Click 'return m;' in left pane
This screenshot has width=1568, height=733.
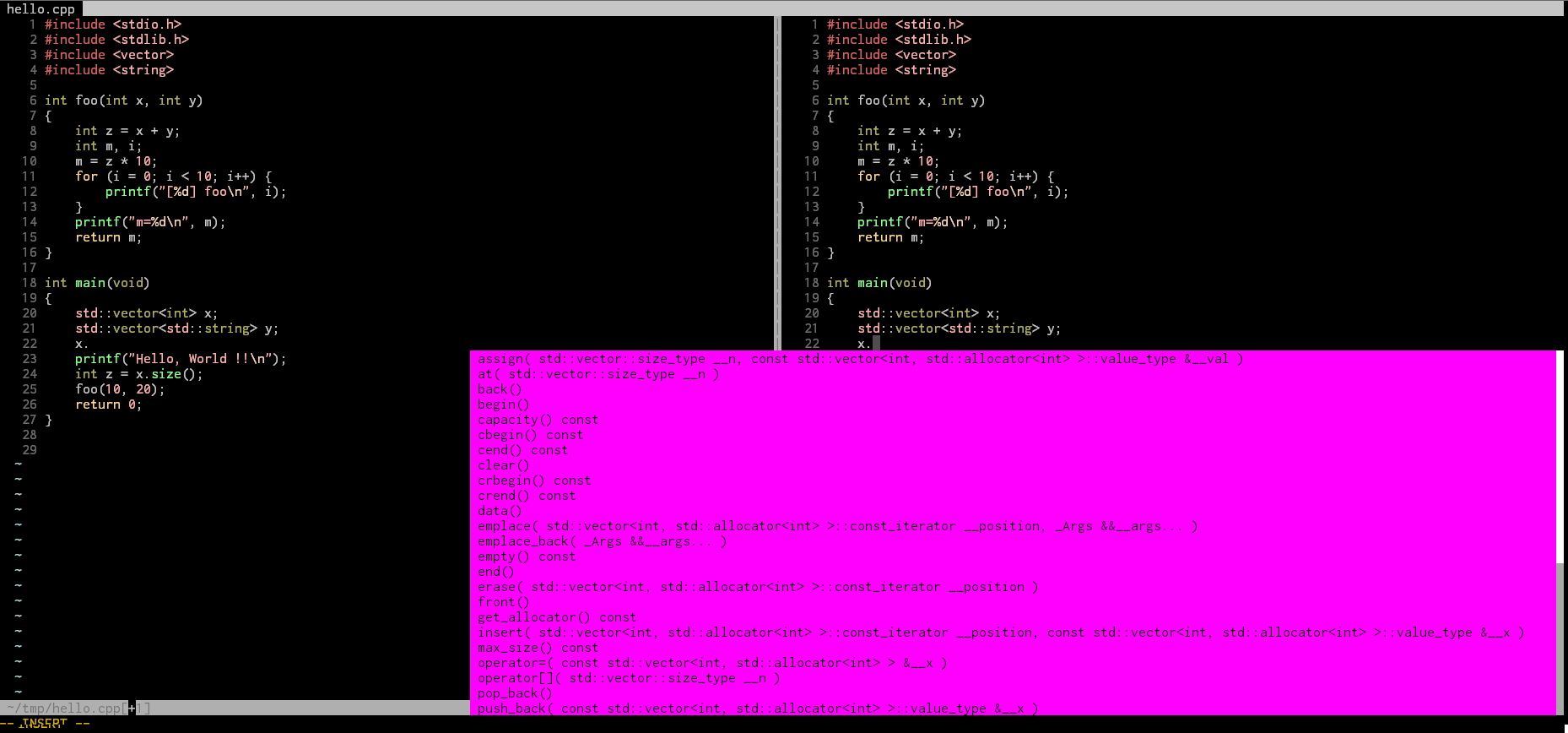coord(109,237)
